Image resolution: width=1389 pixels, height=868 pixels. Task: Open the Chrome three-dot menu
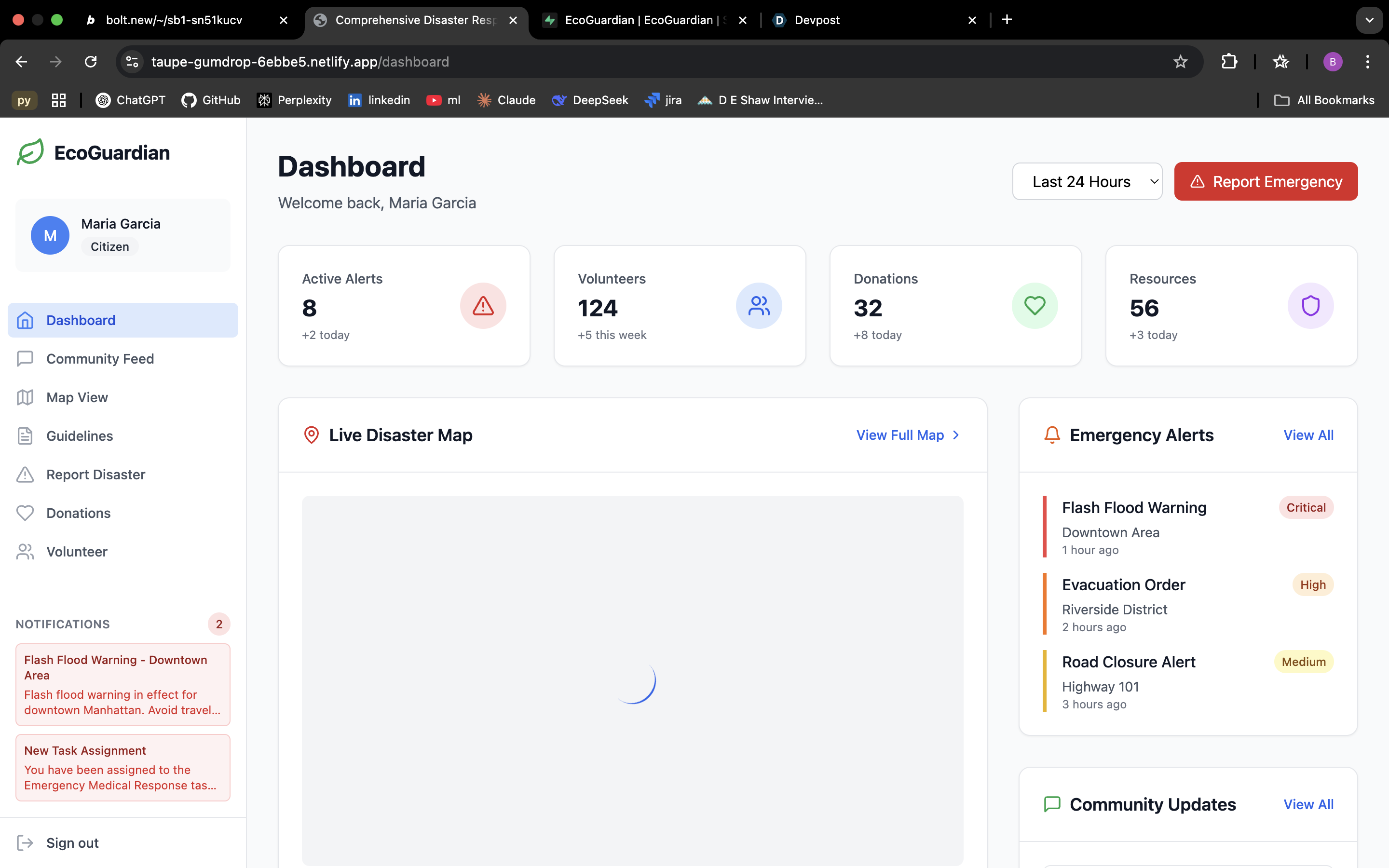[1367, 61]
